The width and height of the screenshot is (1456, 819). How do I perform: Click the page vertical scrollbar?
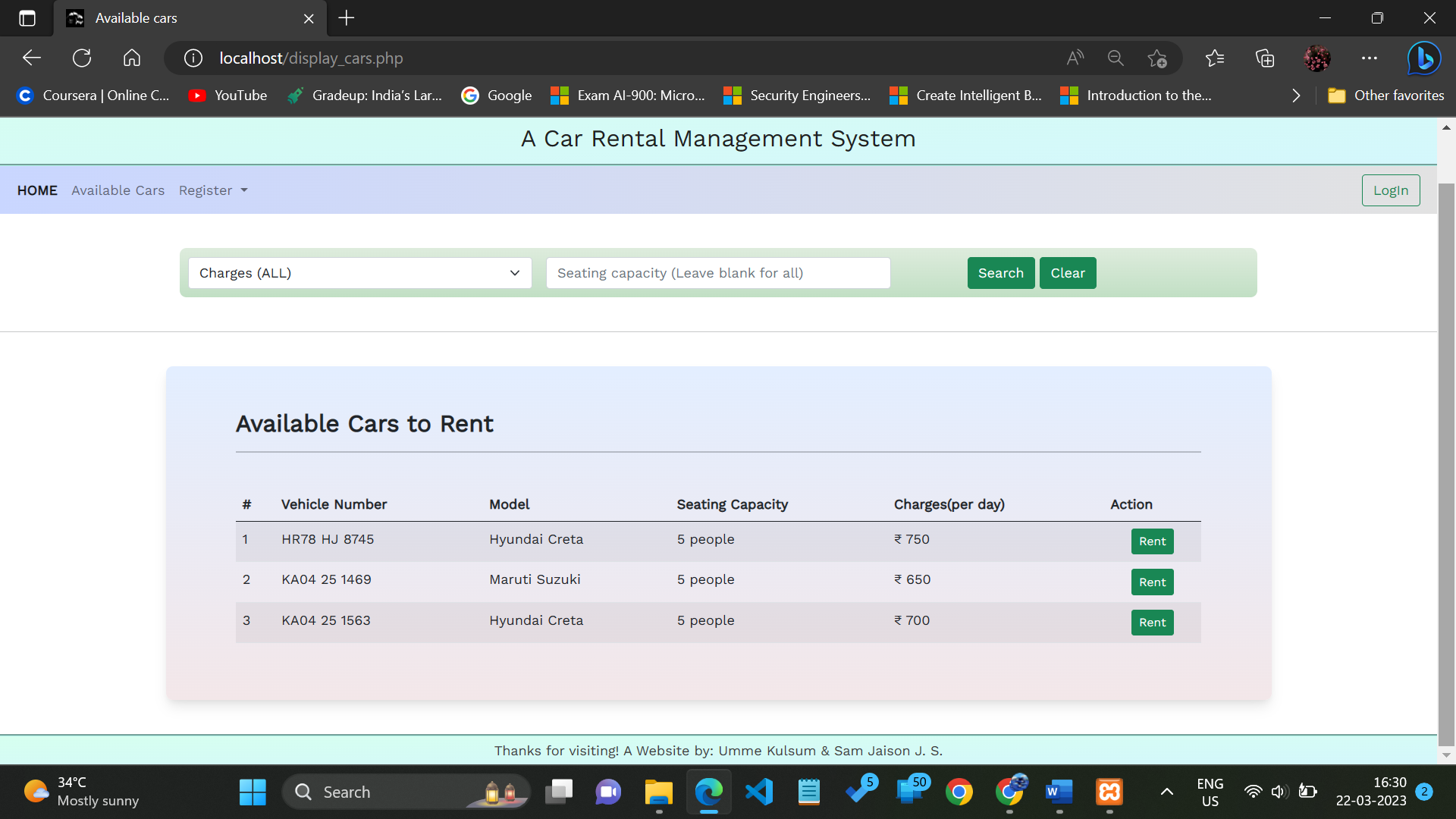[x=1446, y=455]
